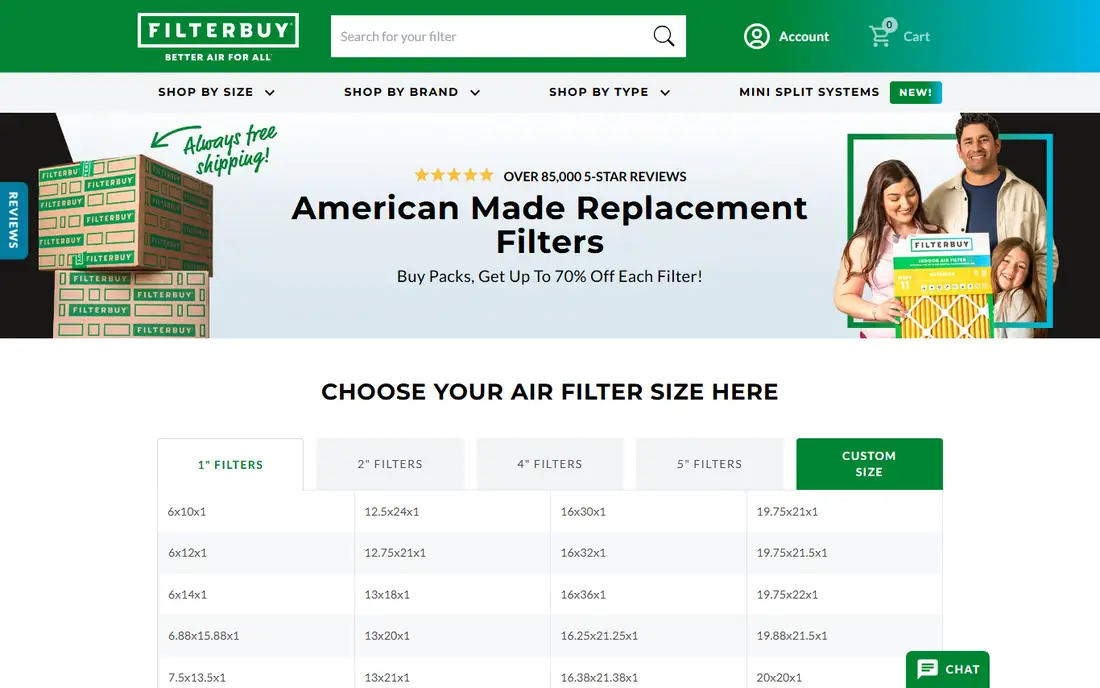Open the shopping cart icon
Image resolution: width=1100 pixels, height=688 pixels.
point(880,36)
